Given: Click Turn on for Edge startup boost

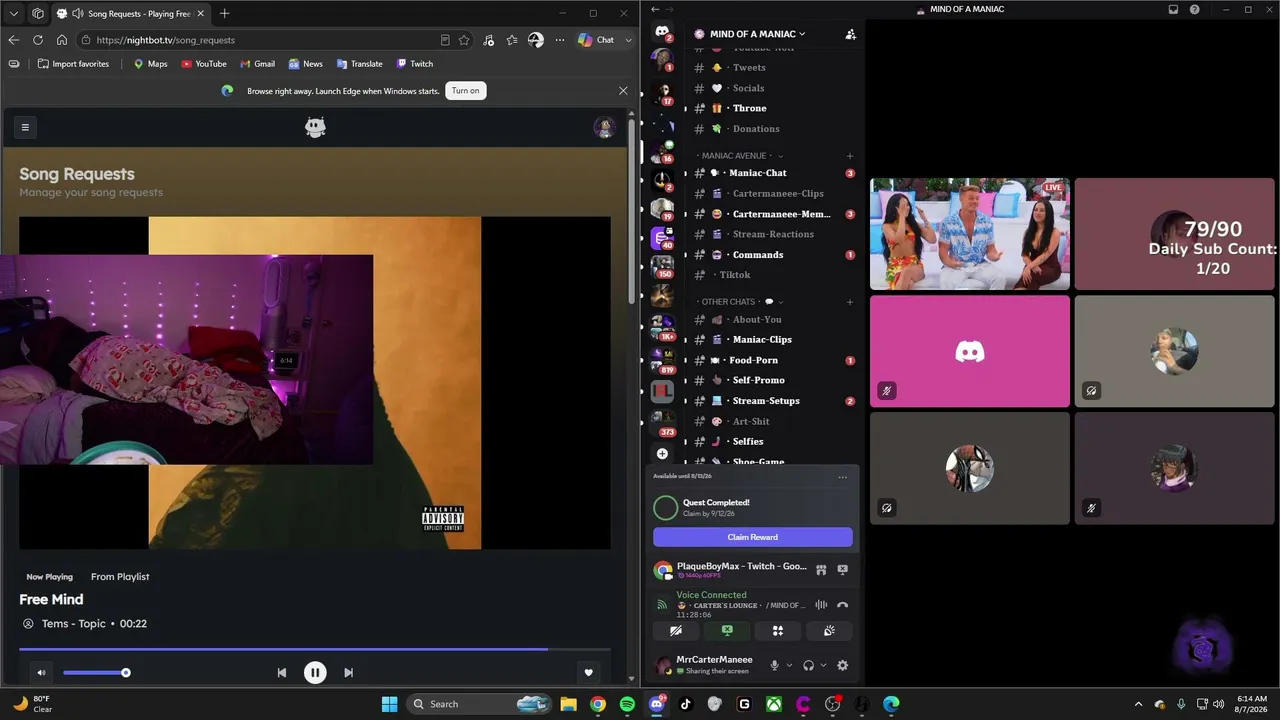Looking at the screenshot, I should pyautogui.click(x=465, y=91).
